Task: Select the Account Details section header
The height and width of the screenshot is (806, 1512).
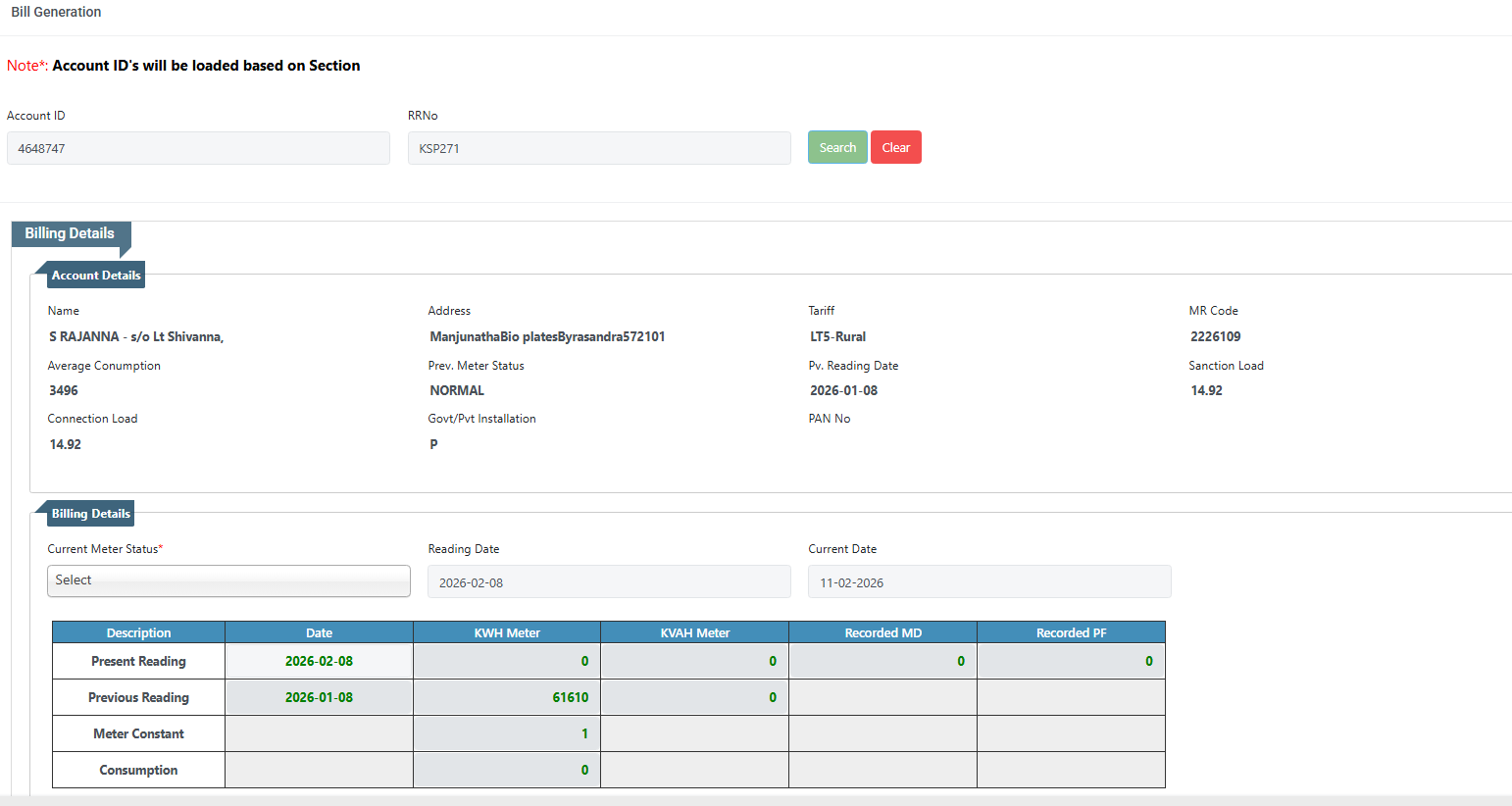Action: (95, 276)
